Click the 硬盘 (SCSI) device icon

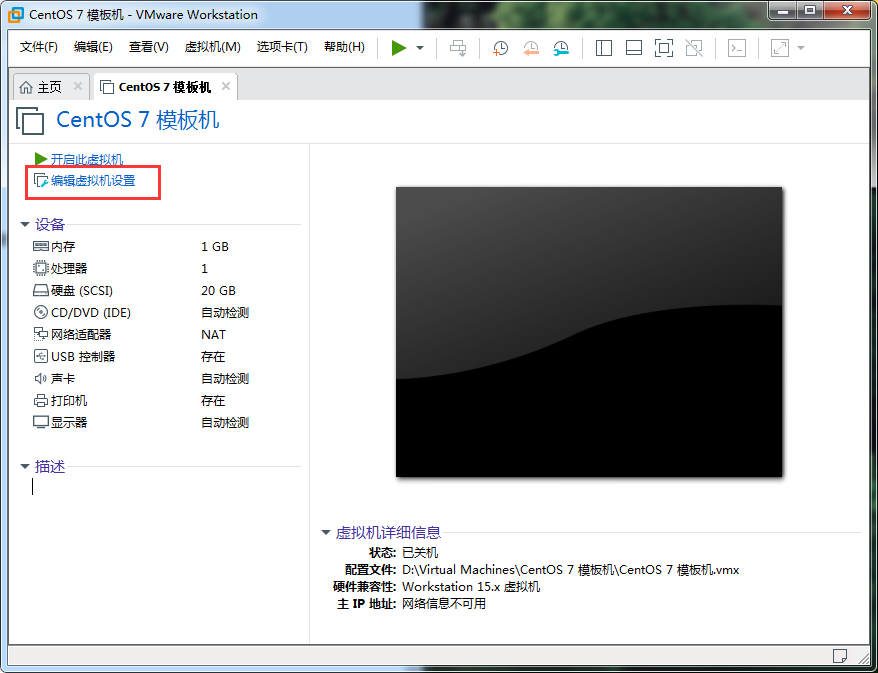pos(41,291)
